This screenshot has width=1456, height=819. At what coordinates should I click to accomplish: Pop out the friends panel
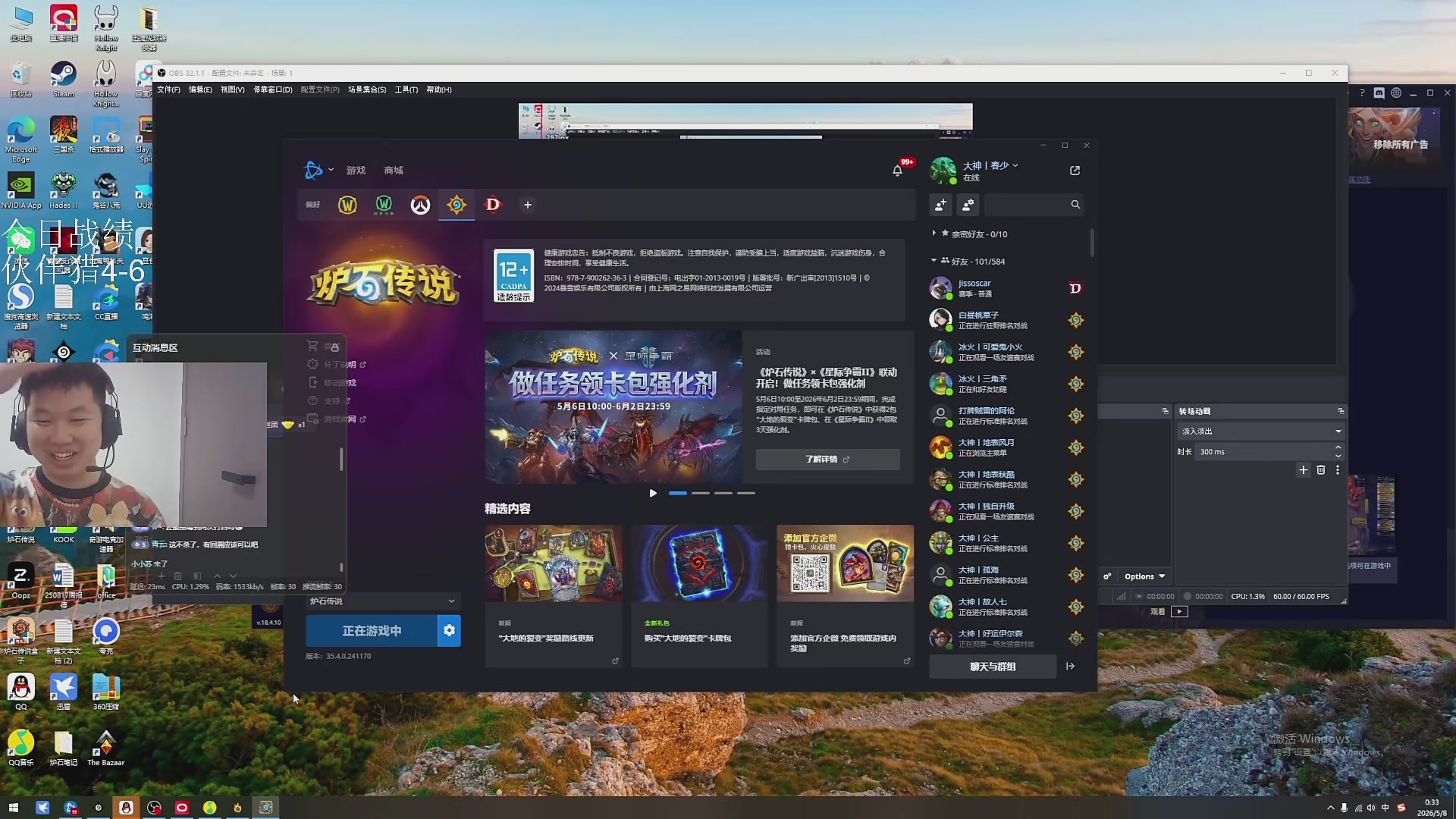point(1075,171)
